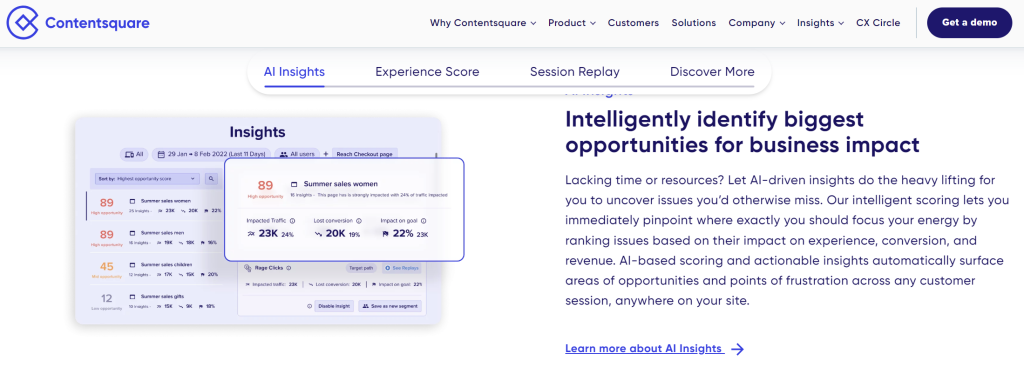This screenshot has height=380, width=1024.
Task: Open the Sort by Highest opportunity score dropdown
Action: [148, 178]
